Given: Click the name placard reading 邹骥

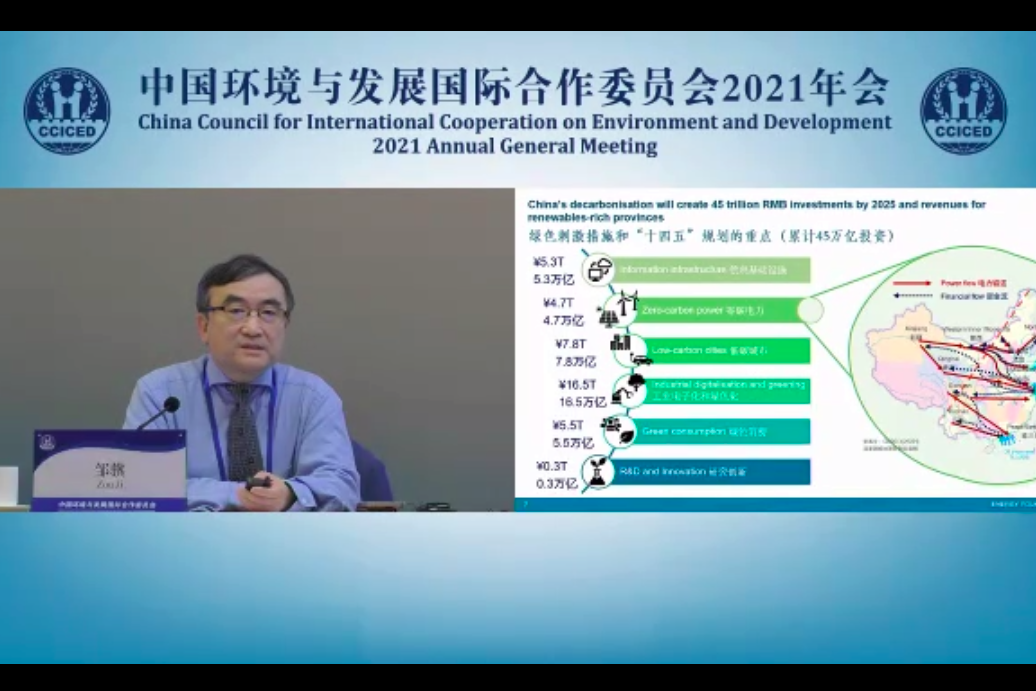Looking at the screenshot, I should 110,470.
